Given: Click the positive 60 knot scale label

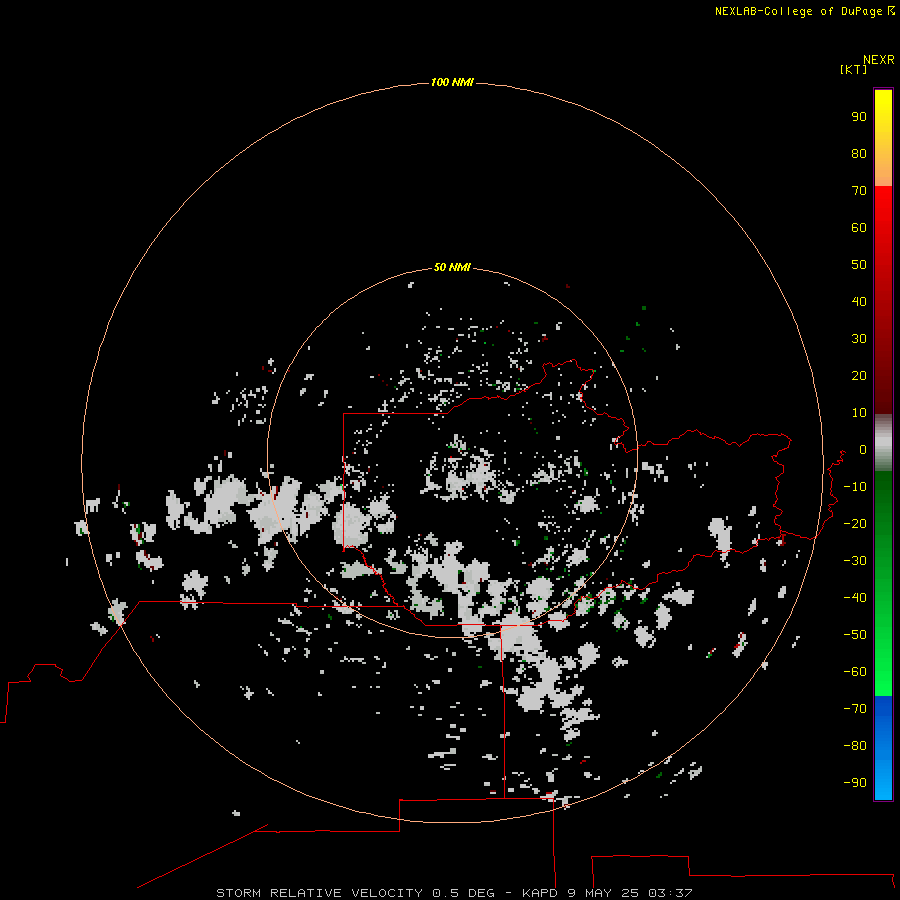Looking at the screenshot, I should 859,228.
